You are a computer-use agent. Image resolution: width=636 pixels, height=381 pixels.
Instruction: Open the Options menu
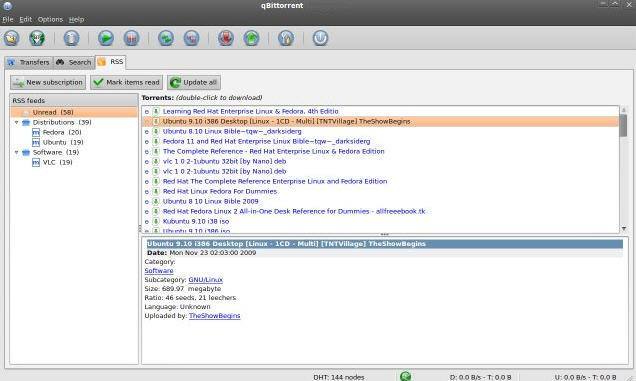point(50,19)
